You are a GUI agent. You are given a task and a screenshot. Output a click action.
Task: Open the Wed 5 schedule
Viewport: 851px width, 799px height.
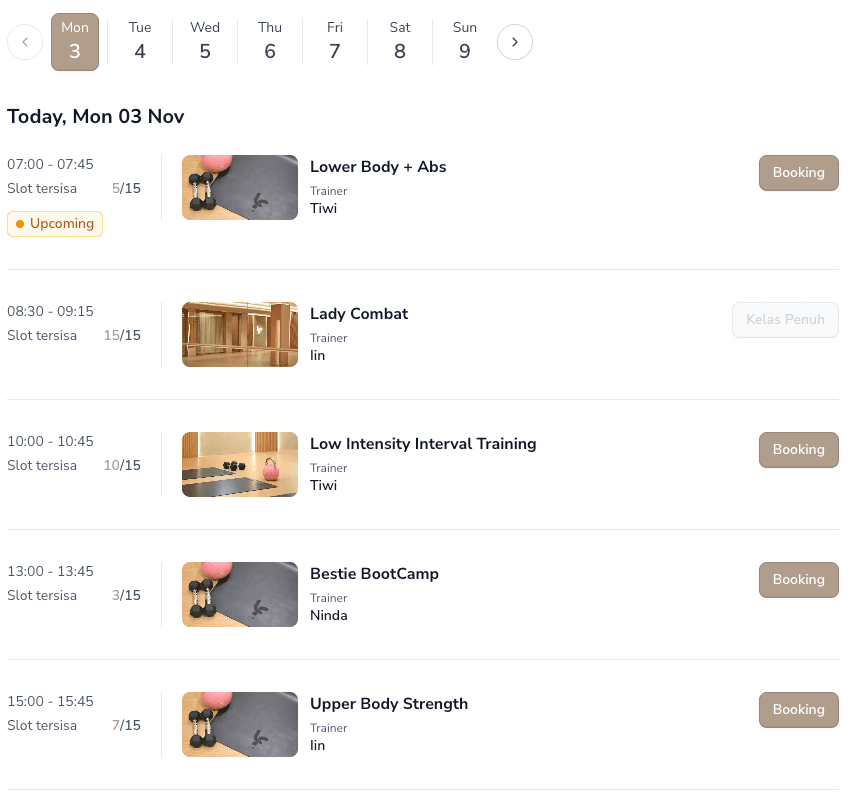click(x=205, y=42)
